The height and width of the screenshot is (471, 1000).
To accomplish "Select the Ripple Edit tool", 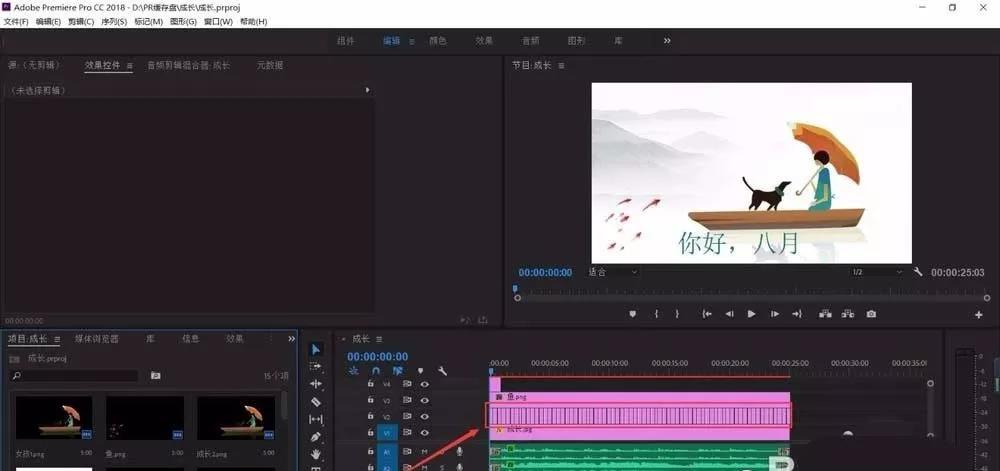I will (316, 384).
